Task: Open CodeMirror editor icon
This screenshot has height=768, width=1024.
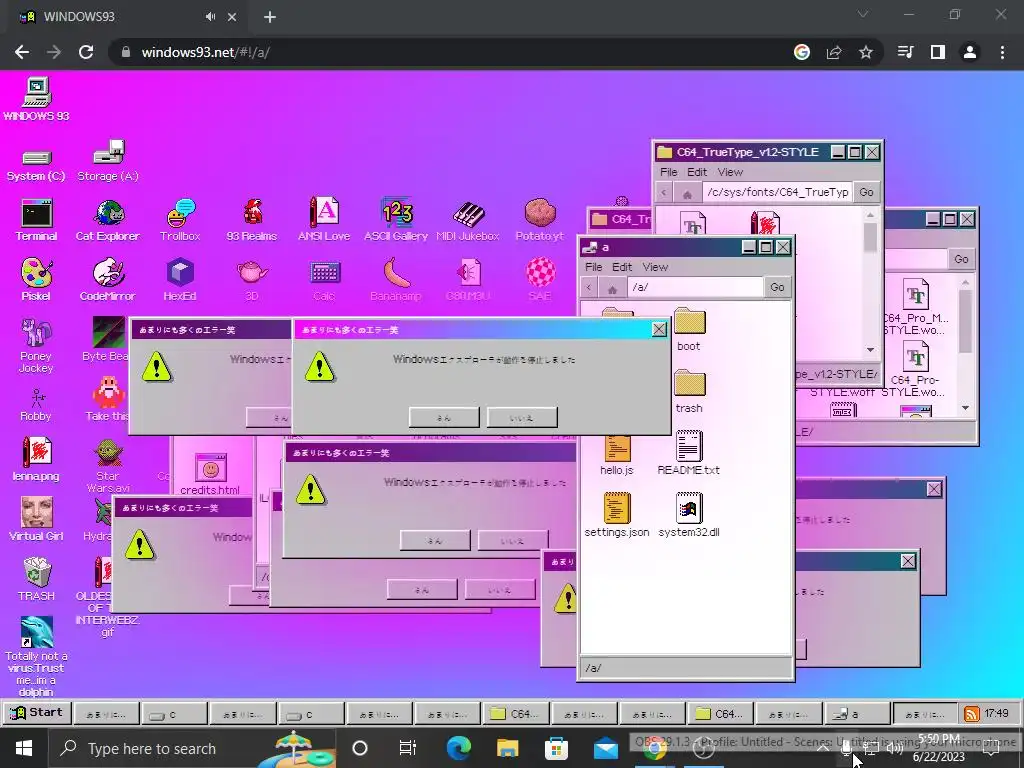Action: pyautogui.click(x=108, y=280)
